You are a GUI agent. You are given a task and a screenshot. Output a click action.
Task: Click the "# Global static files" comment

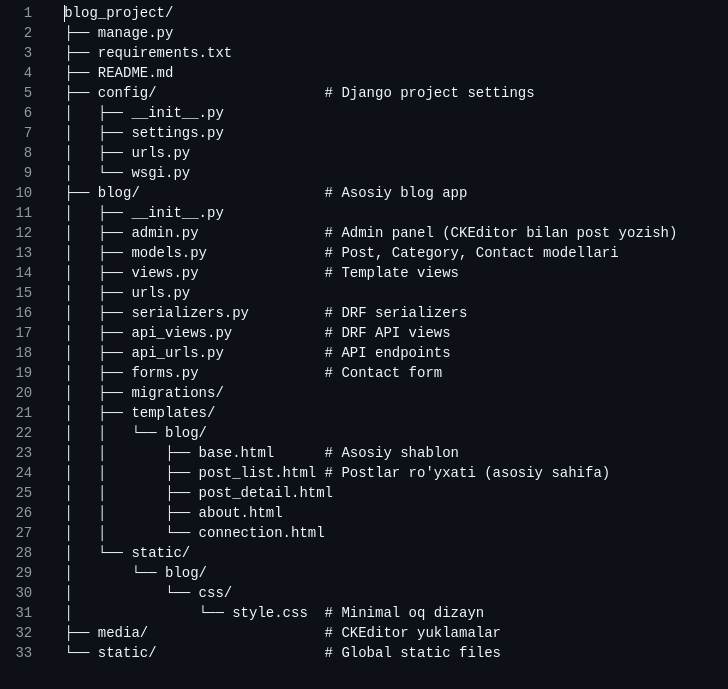coord(412,653)
